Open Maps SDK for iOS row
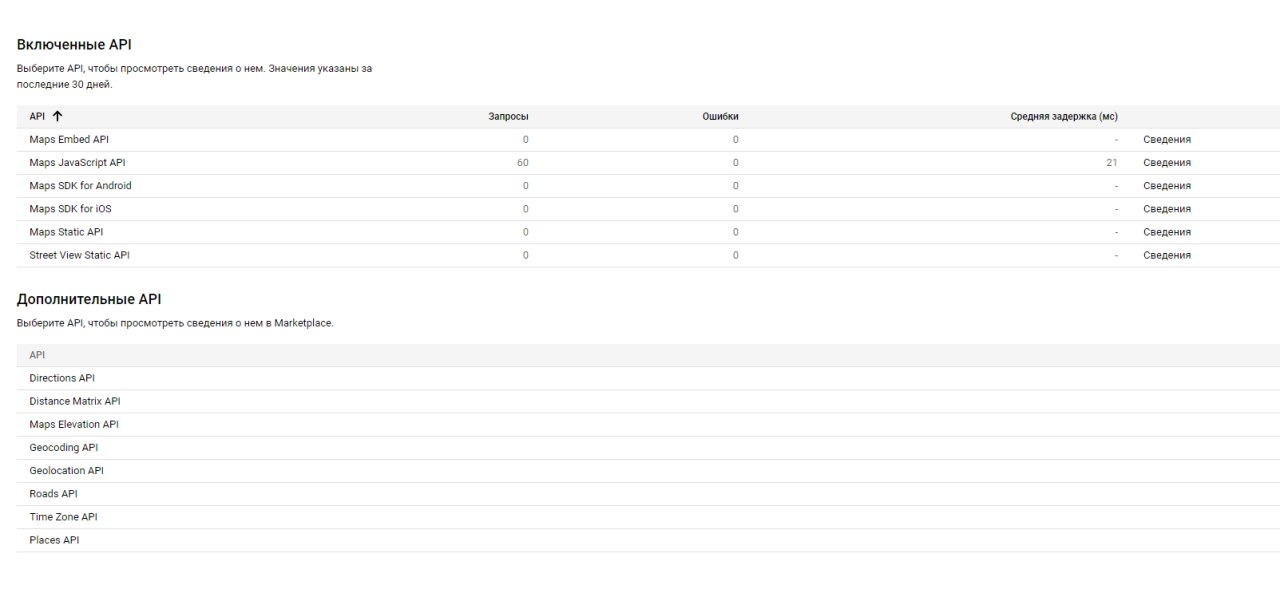The image size is (1280, 601). [x=648, y=209]
